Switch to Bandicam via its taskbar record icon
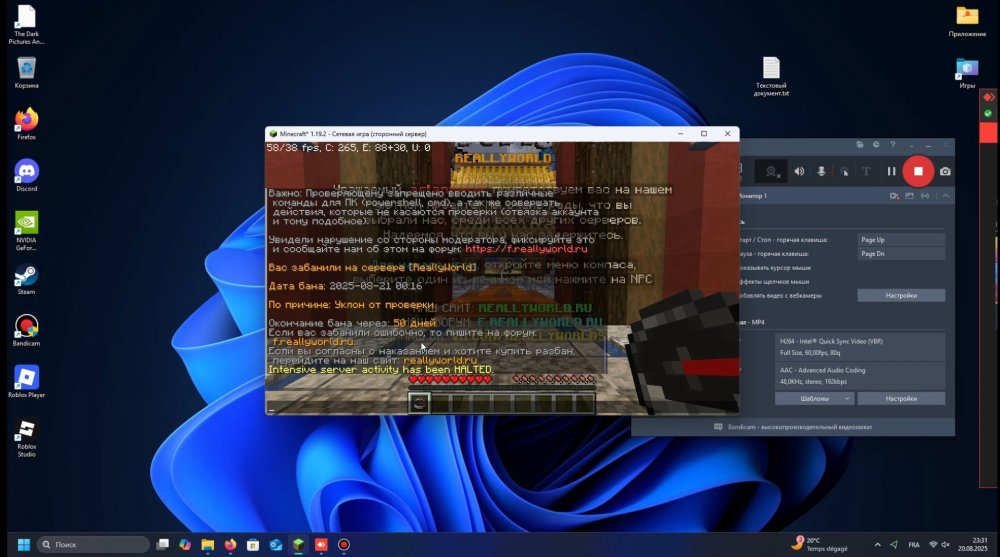Screen dimensions: 1000x557 point(344,544)
